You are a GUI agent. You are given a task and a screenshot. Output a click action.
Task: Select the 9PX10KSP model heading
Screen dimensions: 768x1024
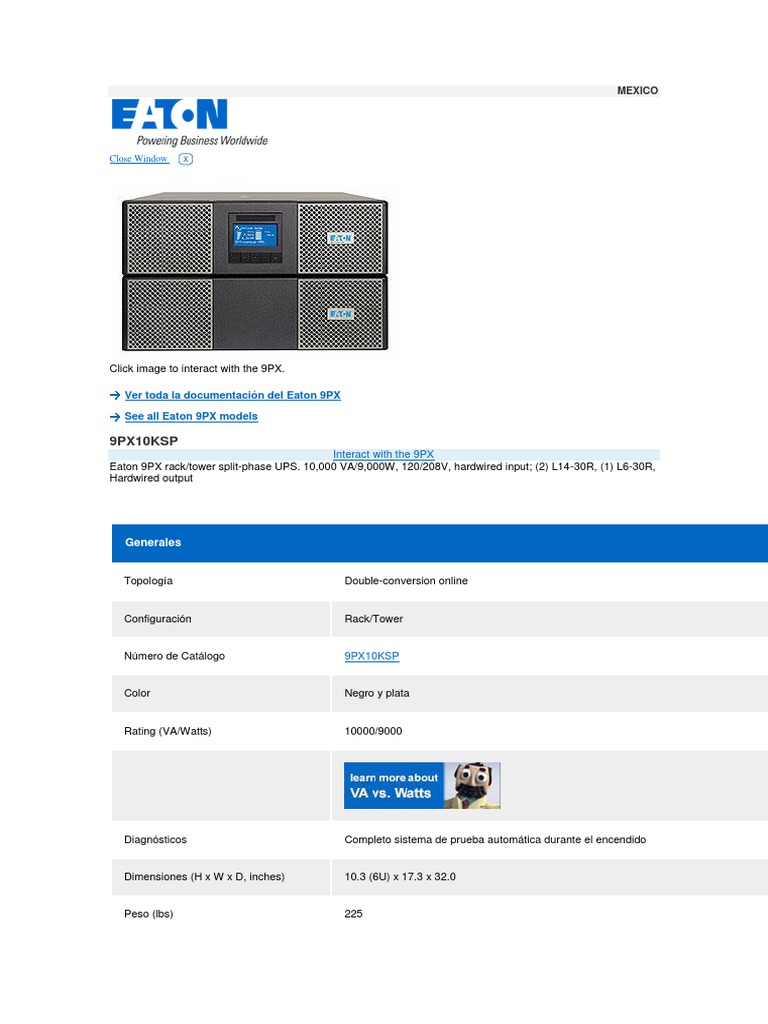tap(144, 441)
